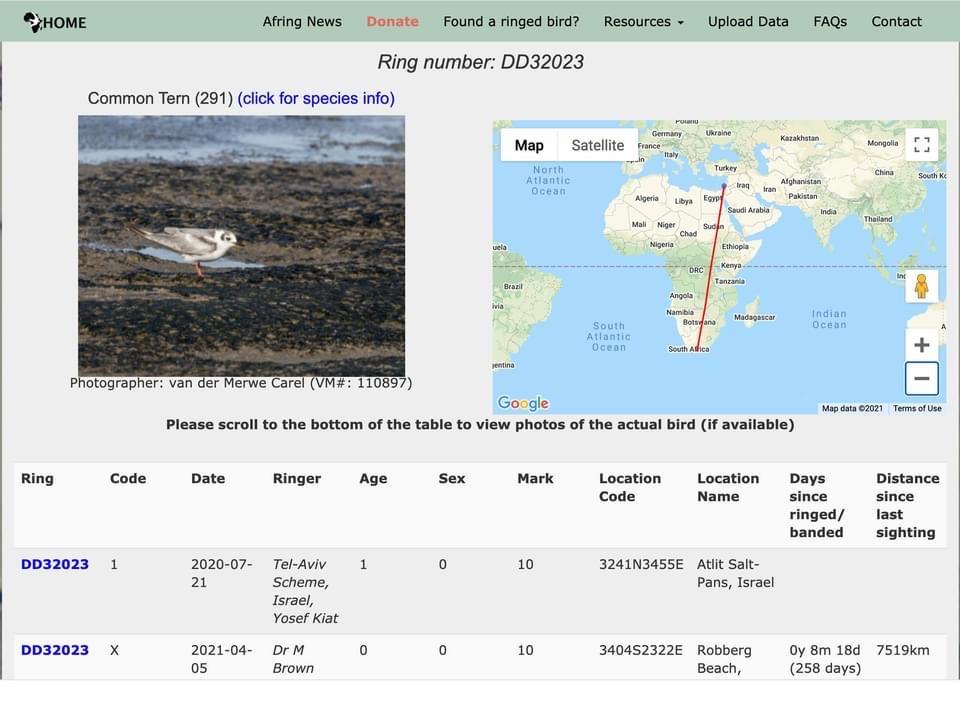
Task: Click the 0y 8m 18d (258 days) cell
Action: tap(825, 659)
